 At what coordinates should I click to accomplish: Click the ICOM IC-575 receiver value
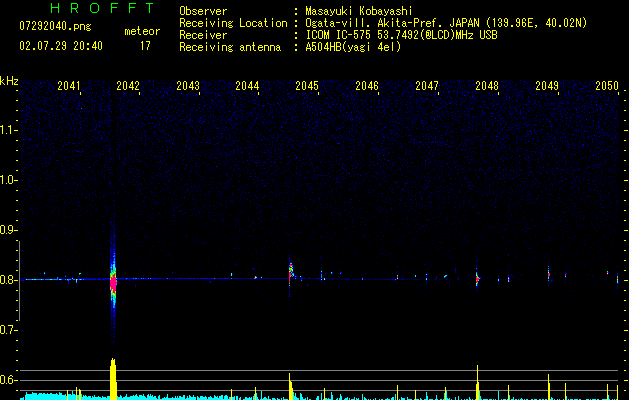coord(401,35)
